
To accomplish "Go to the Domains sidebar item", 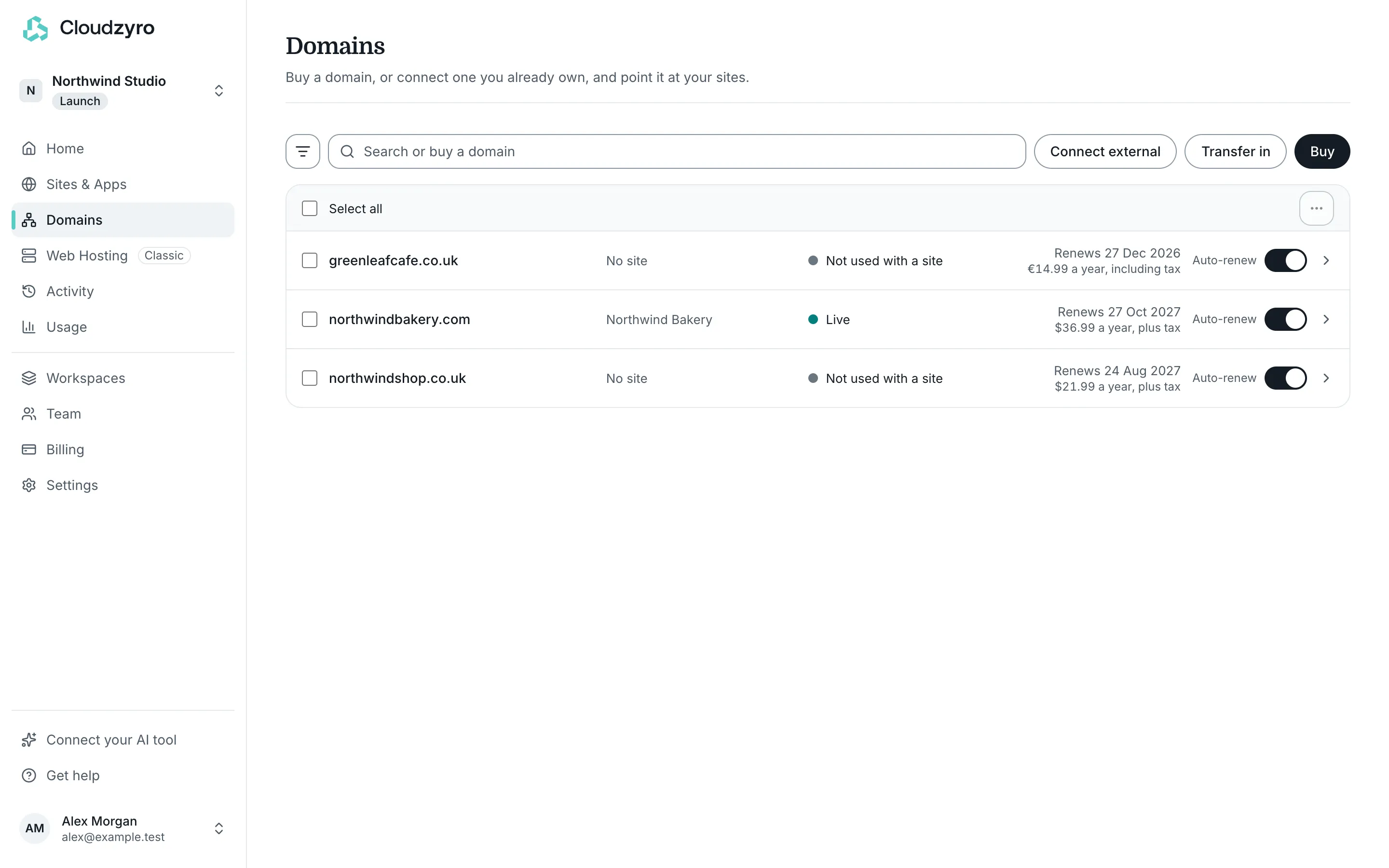I will pos(123,220).
